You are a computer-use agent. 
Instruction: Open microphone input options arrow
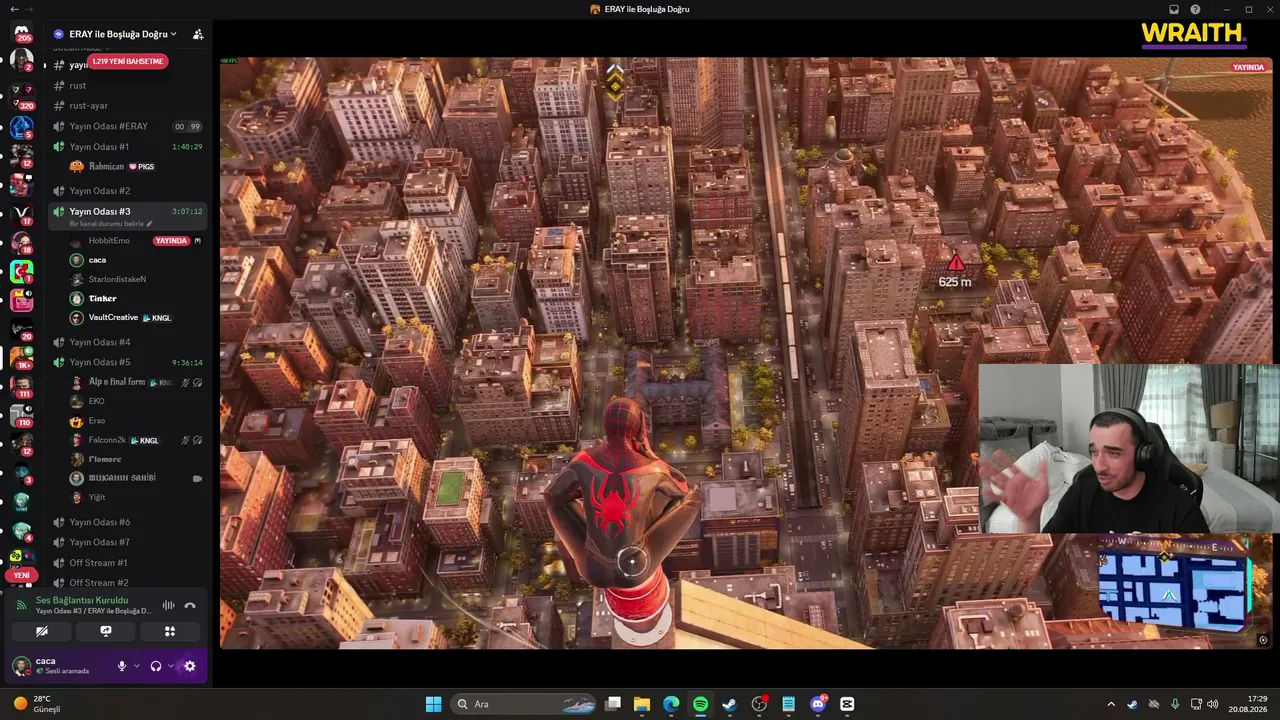pyautogui.click(x=136, y=666)
